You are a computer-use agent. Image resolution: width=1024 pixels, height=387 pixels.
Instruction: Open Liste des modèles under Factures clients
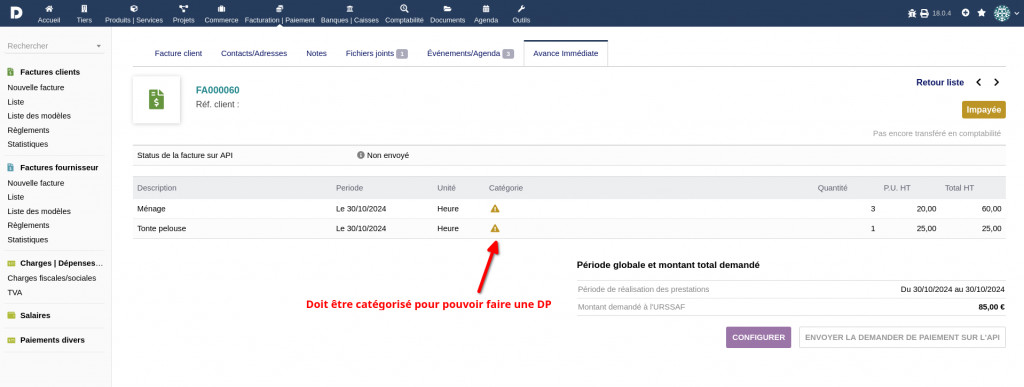[x=39, y=116]
